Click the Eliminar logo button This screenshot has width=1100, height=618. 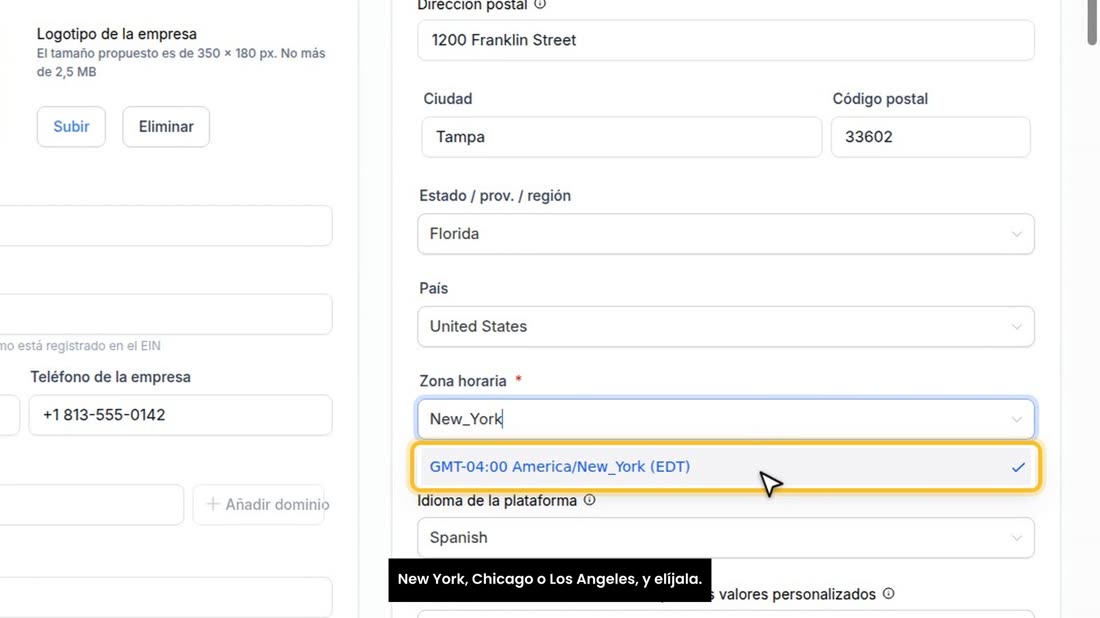click(x=166, y=127)
